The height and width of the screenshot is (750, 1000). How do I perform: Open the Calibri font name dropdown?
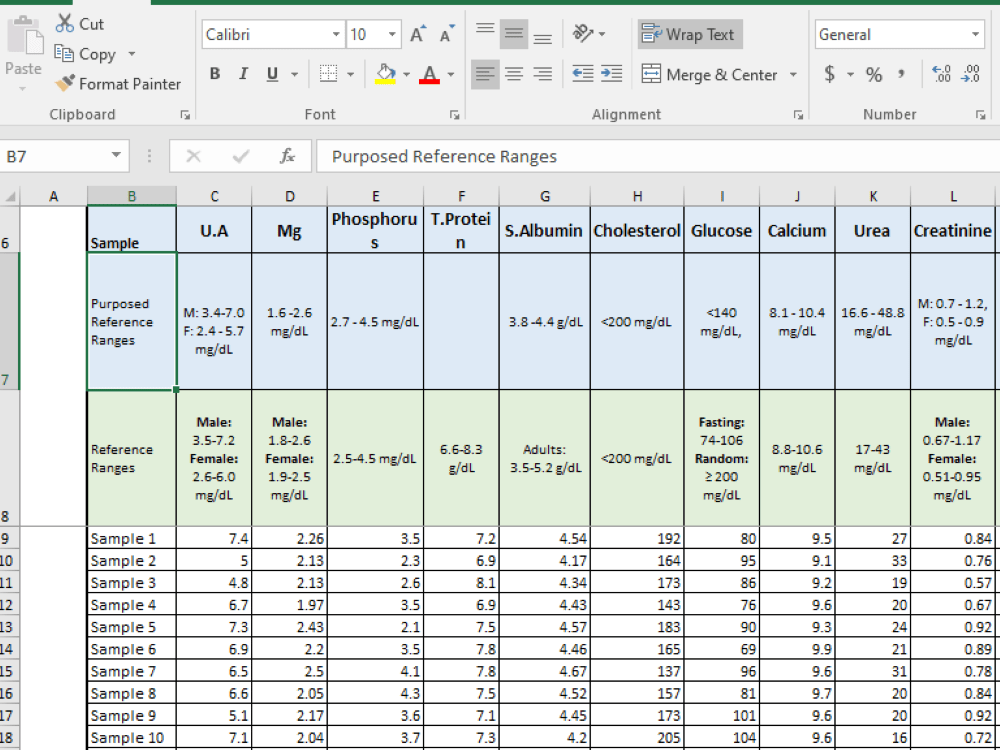tap(336, 34)
